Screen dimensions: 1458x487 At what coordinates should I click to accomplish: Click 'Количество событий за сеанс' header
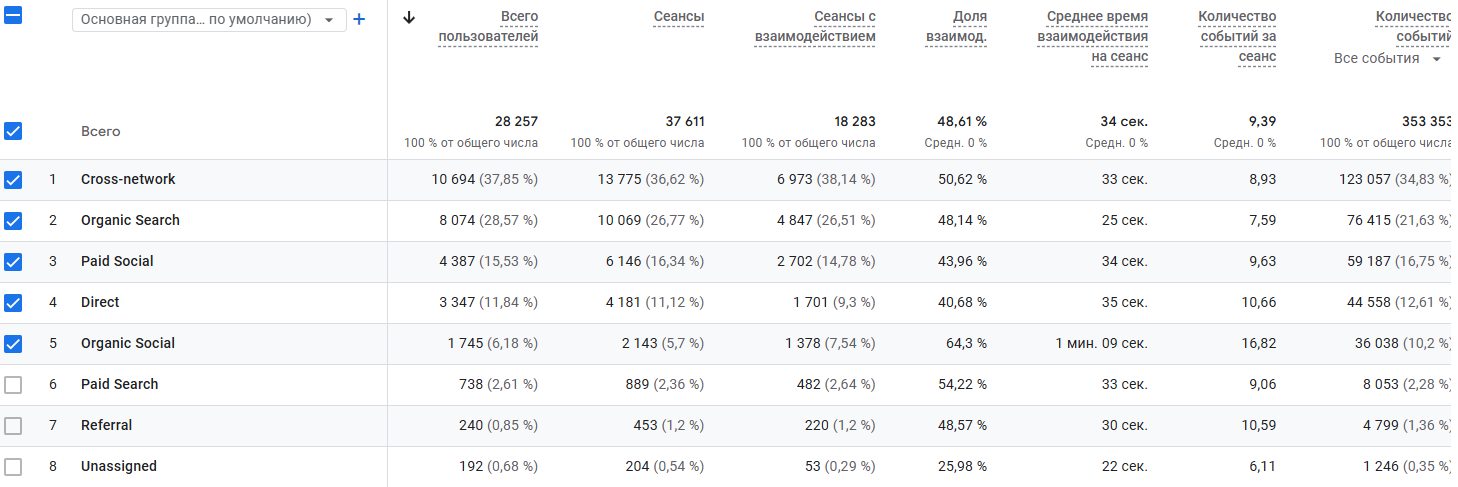1237,37
